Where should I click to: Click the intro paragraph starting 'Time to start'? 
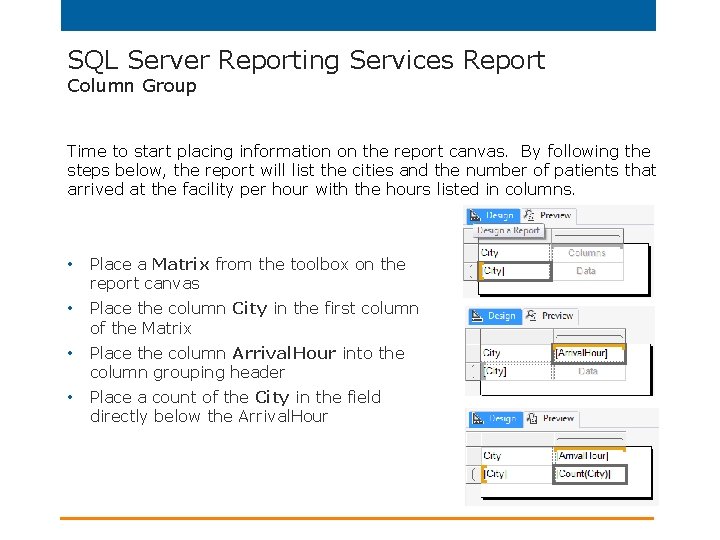pyautogui.click(x=361, y=170)
